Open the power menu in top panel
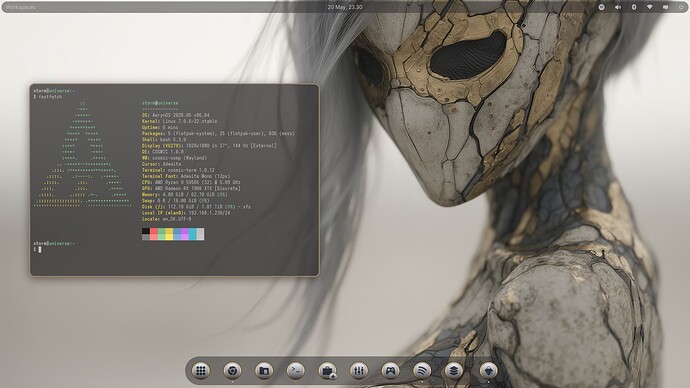 coord(681,7)
